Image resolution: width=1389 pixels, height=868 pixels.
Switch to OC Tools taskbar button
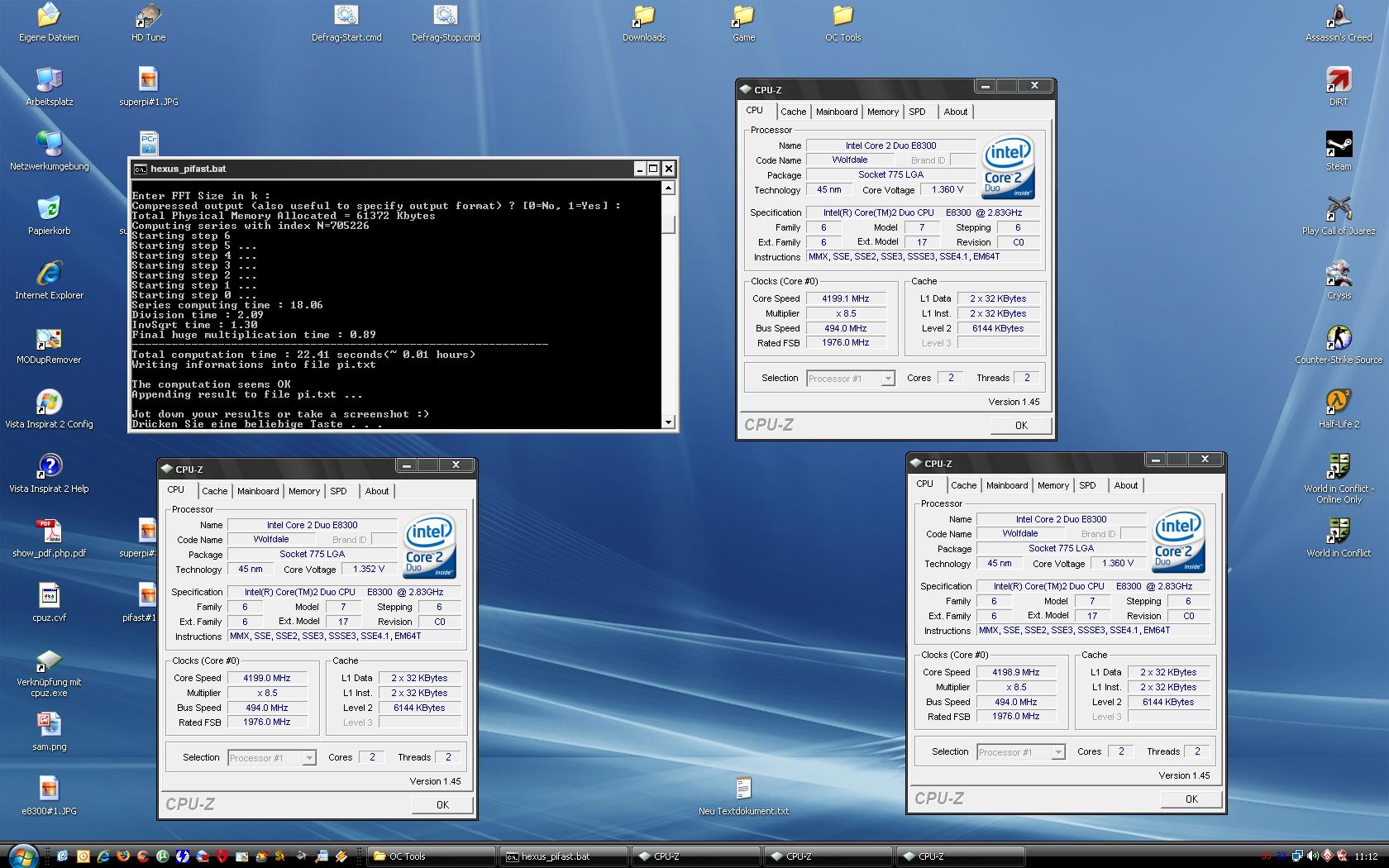(x=432, y=856)
